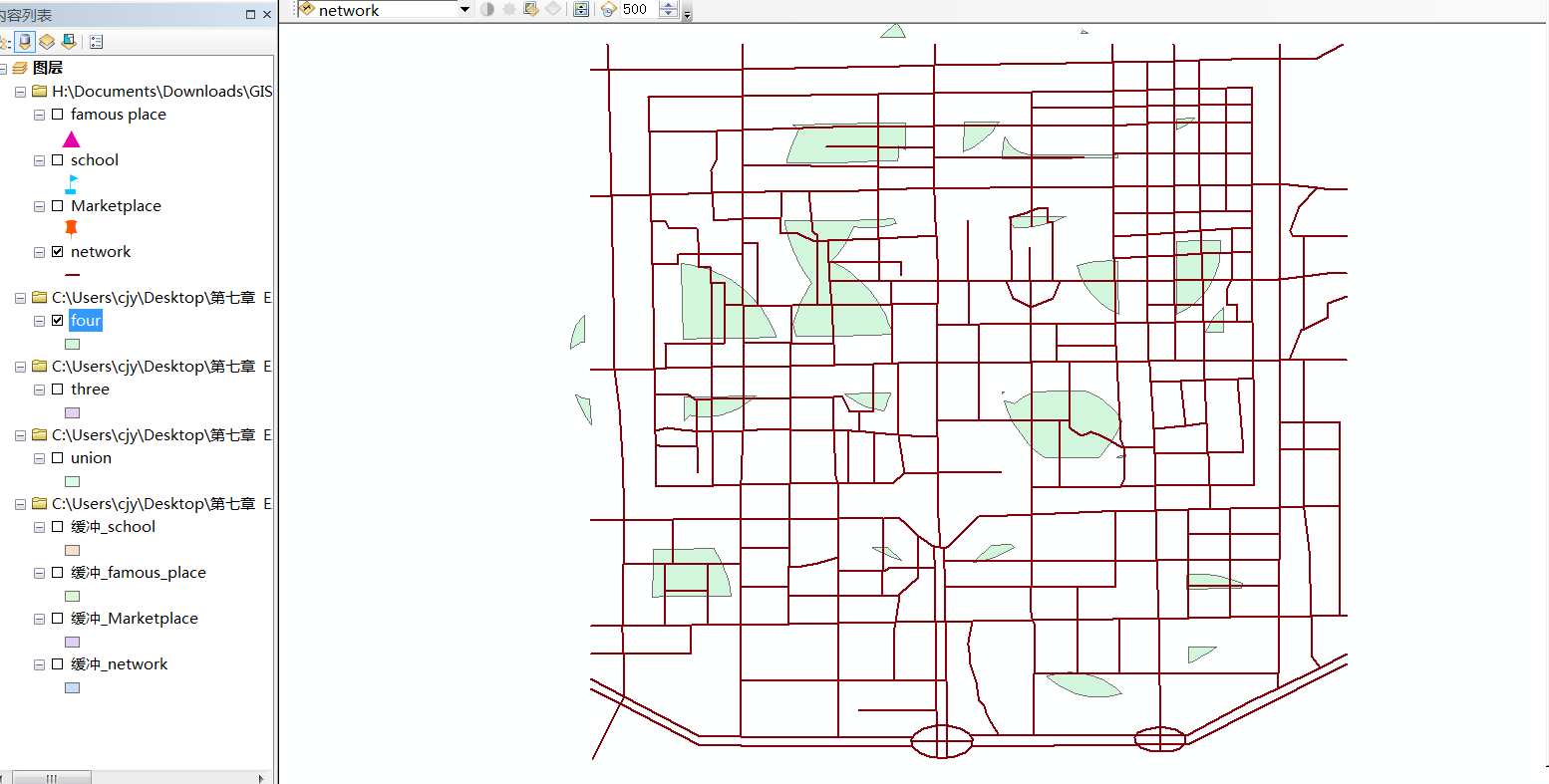Image resolution: width=1549 pixels, height=784 pixels.
Task: Click the Adjust Brightness sun icon
Action: click(509, 10)
